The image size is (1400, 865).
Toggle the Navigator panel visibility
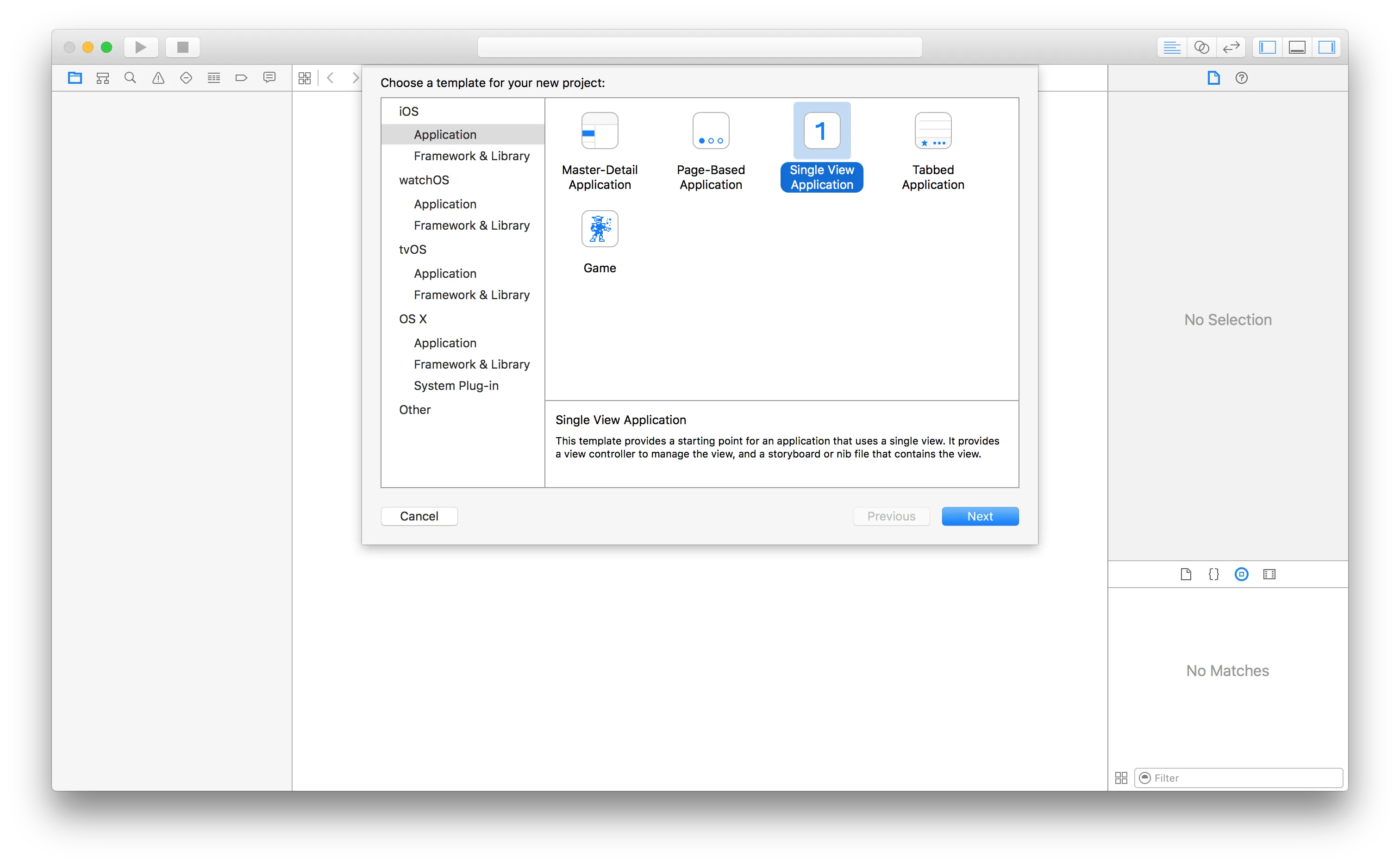tap(1267, 47)
